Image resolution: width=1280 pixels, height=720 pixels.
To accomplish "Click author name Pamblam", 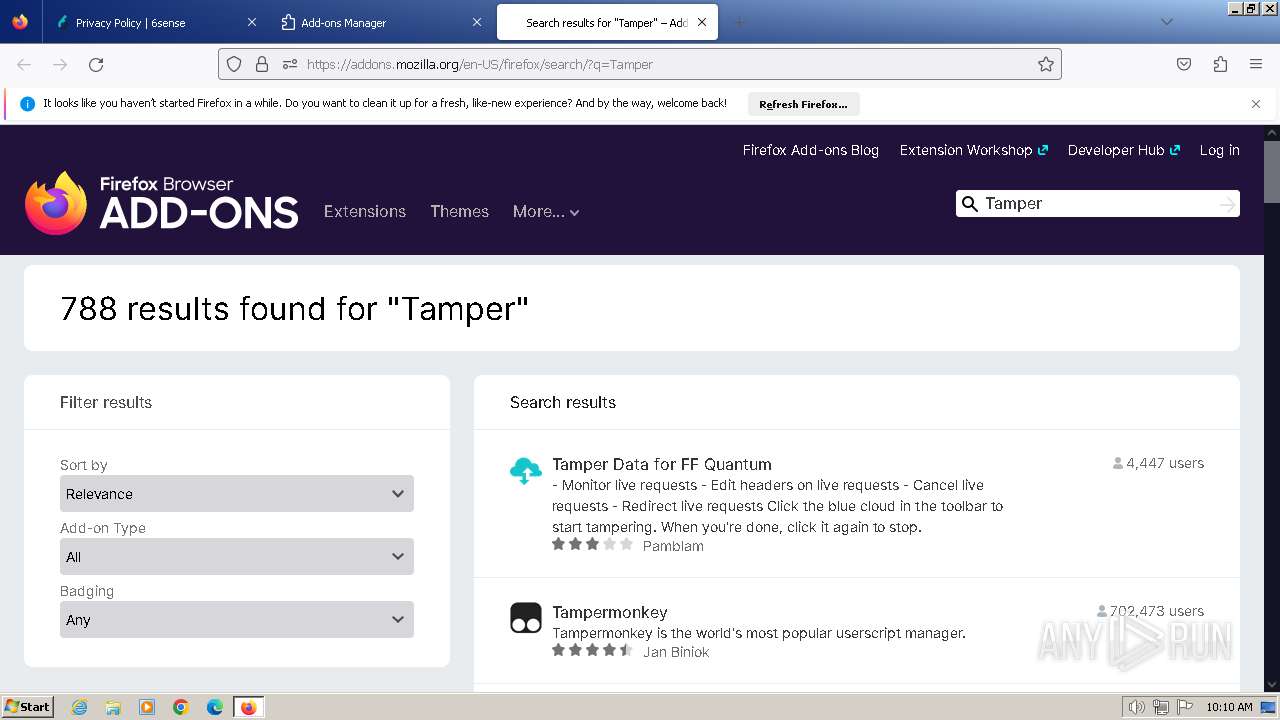I will 673,546.
